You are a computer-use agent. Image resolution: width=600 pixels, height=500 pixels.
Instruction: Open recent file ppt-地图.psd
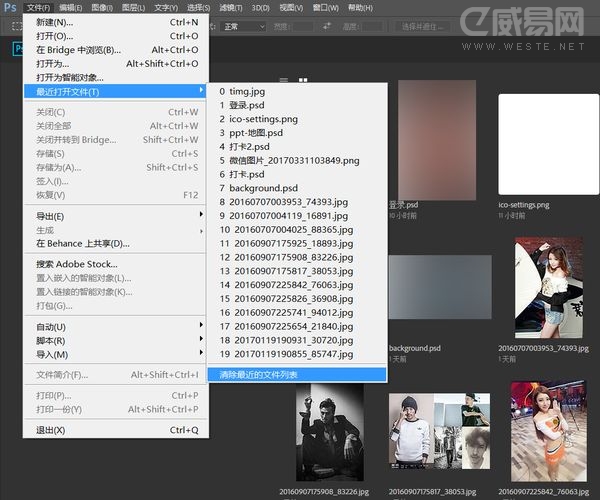point(256,132)
